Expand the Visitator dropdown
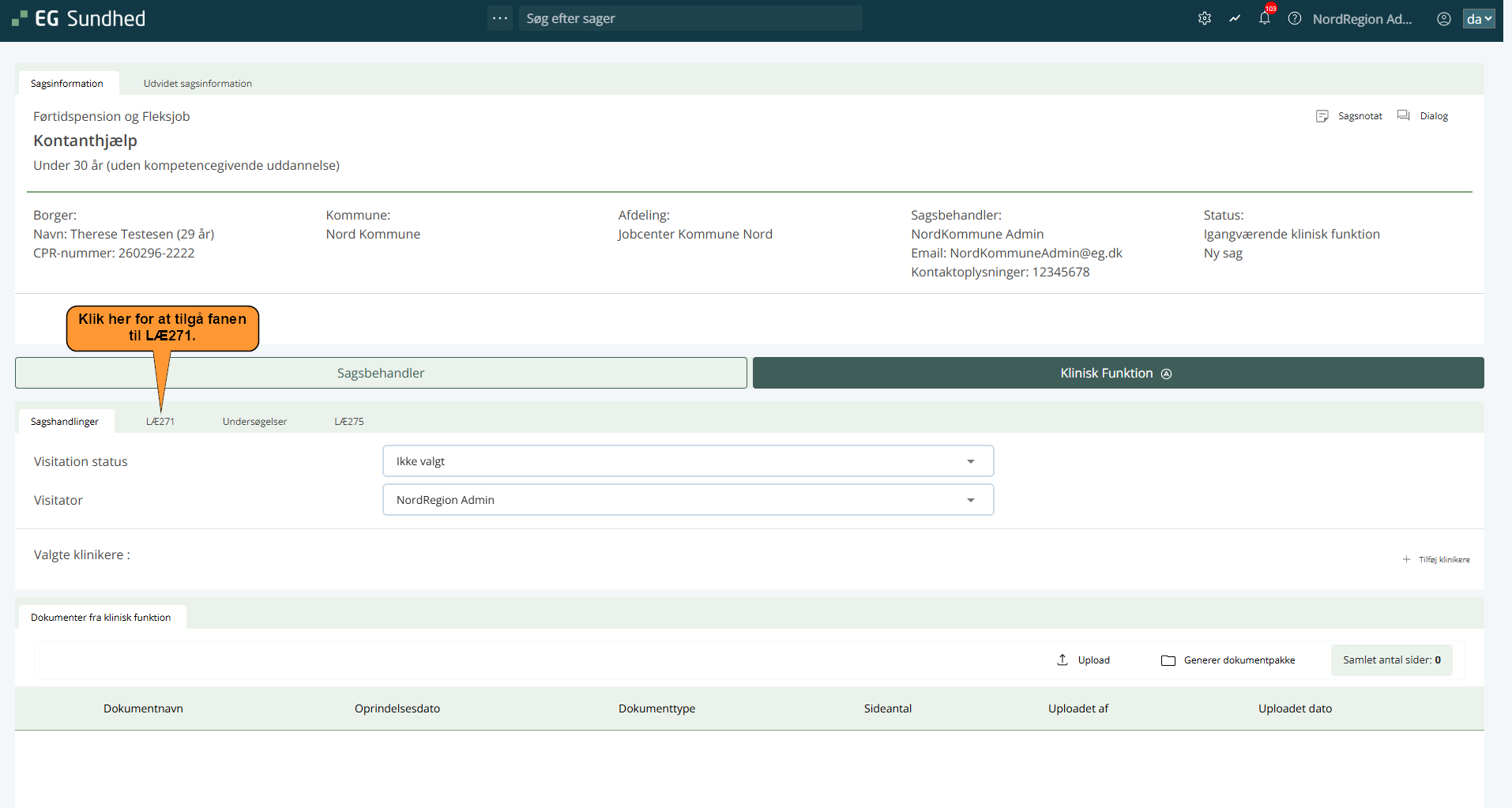Image resolution: width=1512 pixels, height=808 pixels. (687, 500)
